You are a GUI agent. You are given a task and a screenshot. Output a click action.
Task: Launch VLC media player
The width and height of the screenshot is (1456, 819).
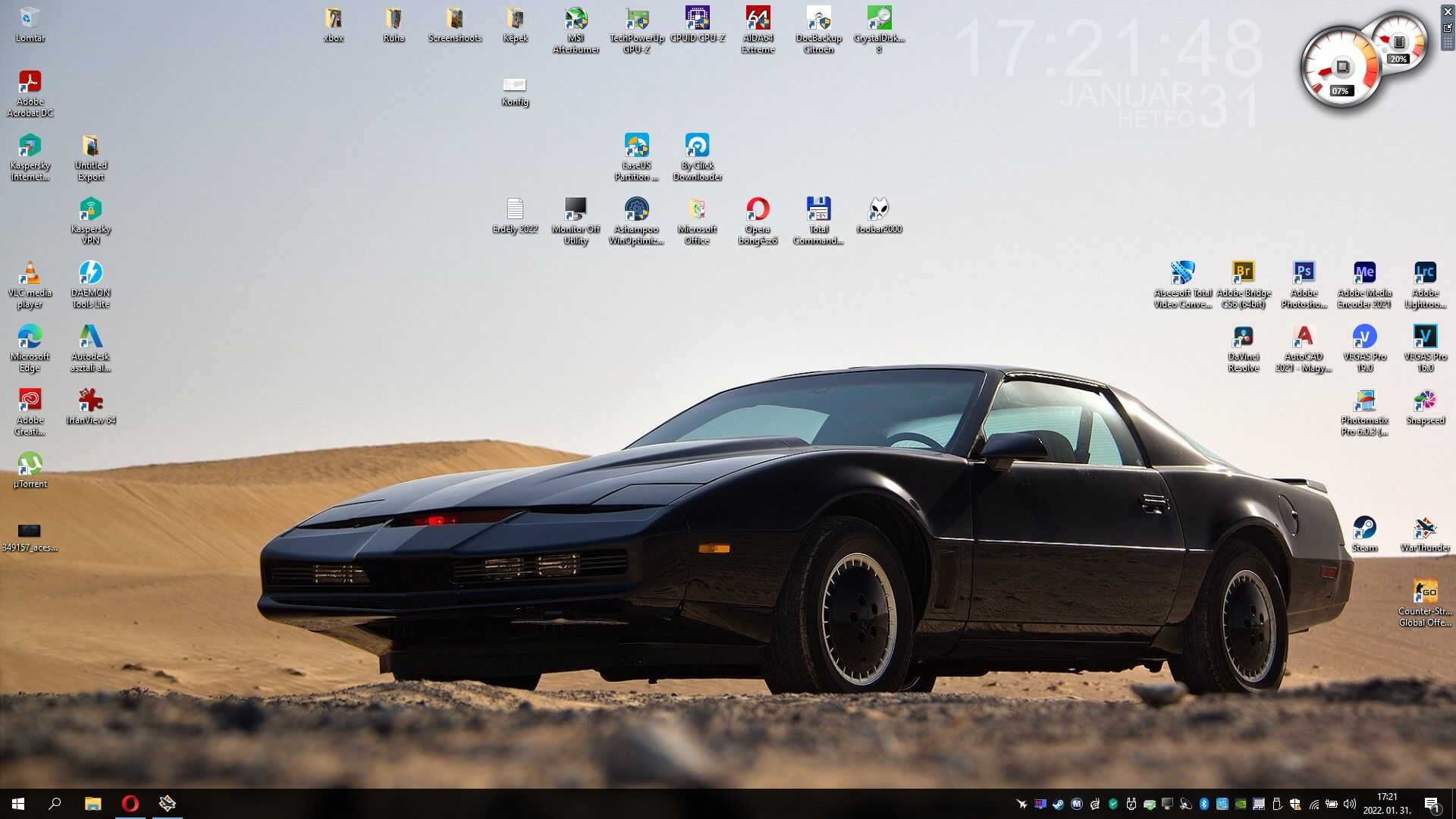pos(30,285)
